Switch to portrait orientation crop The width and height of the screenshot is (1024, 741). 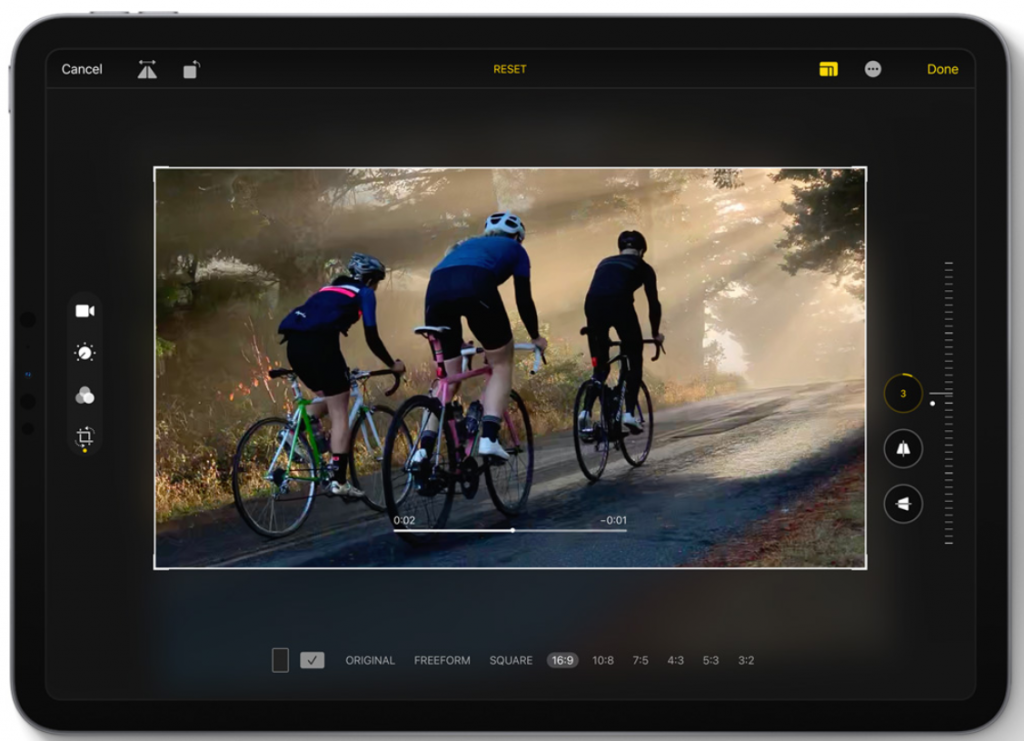[280, 660]
